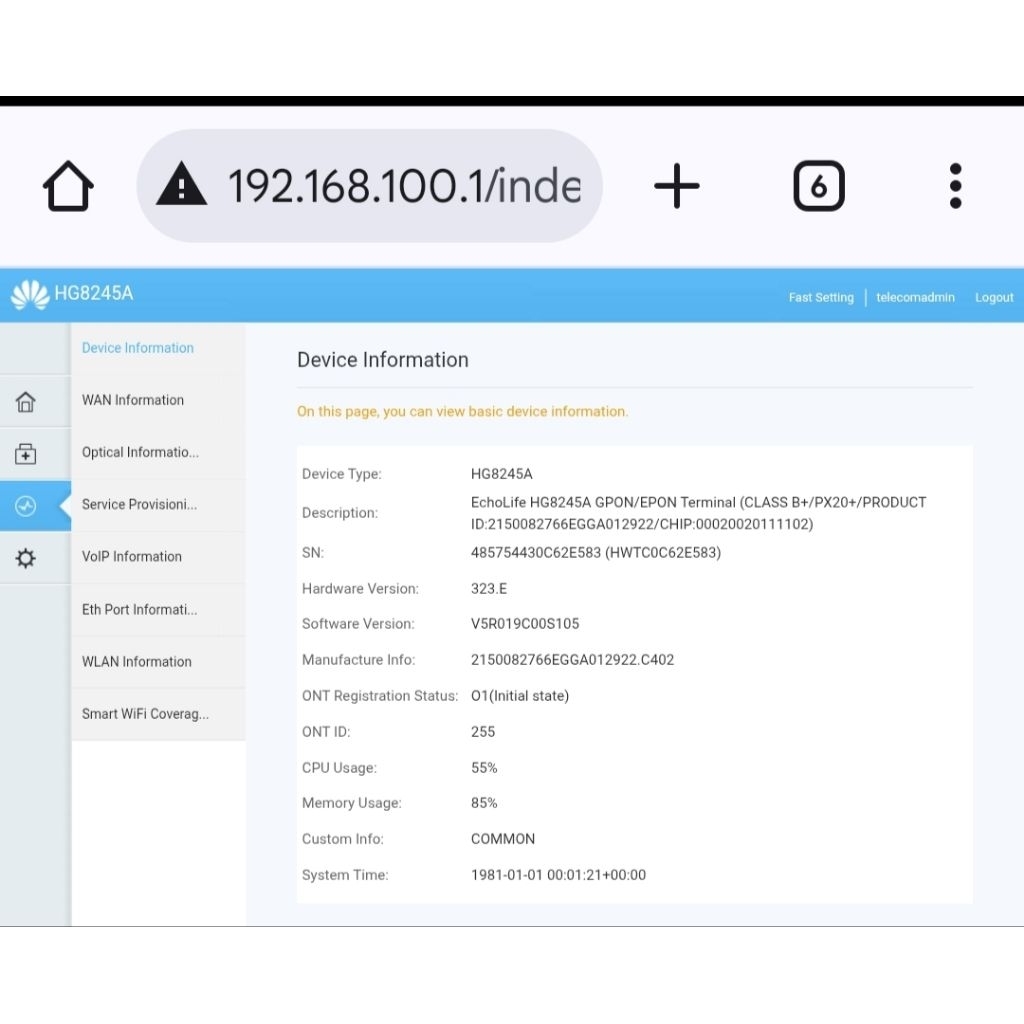This screenshot has width=1024, height=1024.
Task: Open the browser three-dot menu
Action: click(x=955, y=186)
